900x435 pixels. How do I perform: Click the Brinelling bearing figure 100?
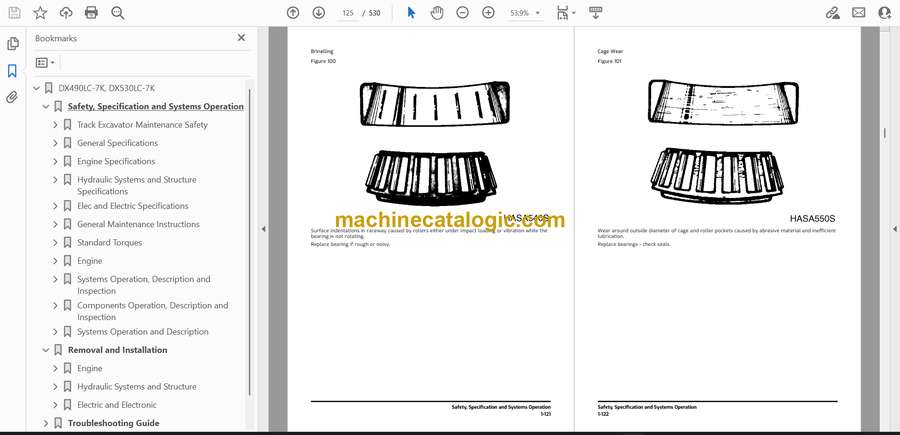point(433,143)
